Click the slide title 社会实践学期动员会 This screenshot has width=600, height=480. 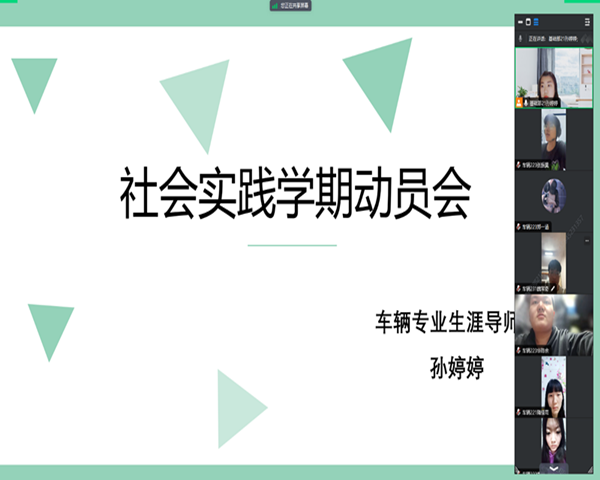[294, 194]
